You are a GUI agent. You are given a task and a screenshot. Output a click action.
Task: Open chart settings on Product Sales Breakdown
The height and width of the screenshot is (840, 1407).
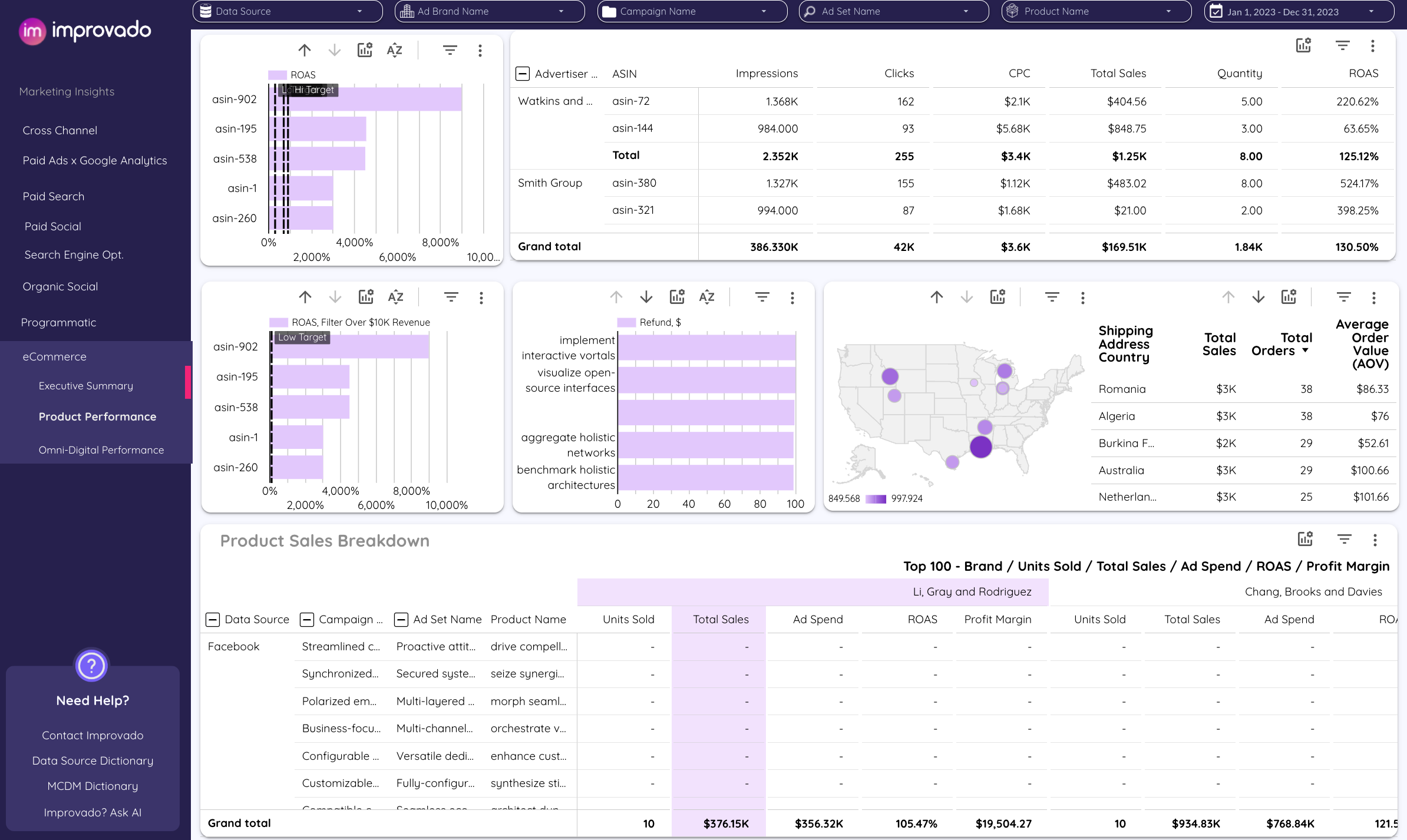1305,540
